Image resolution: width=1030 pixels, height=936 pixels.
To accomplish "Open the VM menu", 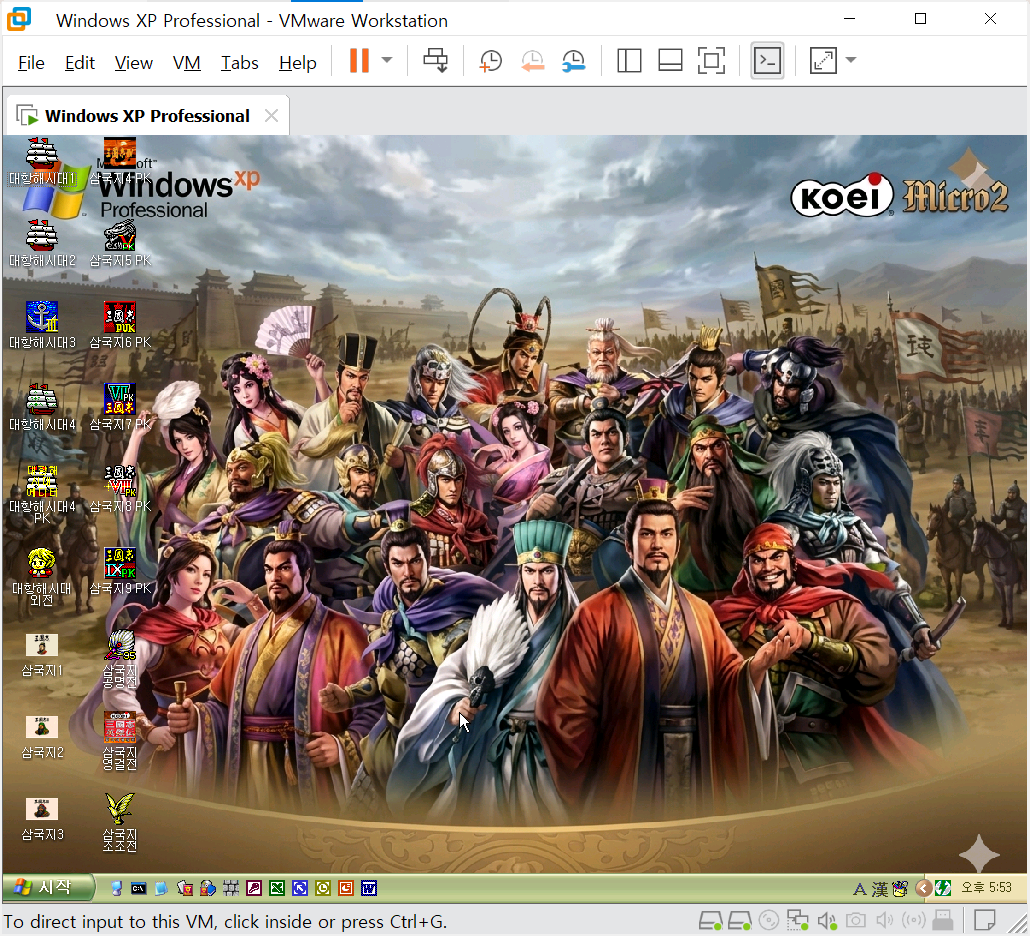I will [186, 63].
